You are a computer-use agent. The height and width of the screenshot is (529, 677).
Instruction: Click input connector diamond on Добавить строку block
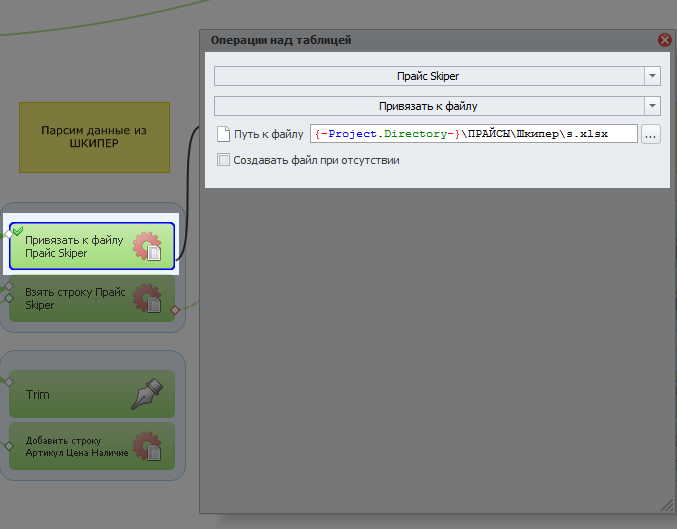(x=9, y=446)
